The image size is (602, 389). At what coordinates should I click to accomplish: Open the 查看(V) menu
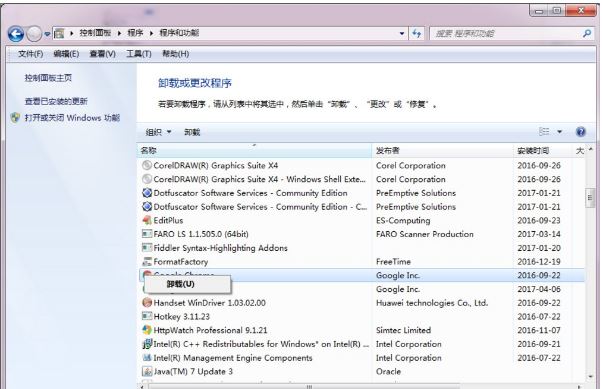(x=102, y=54)
